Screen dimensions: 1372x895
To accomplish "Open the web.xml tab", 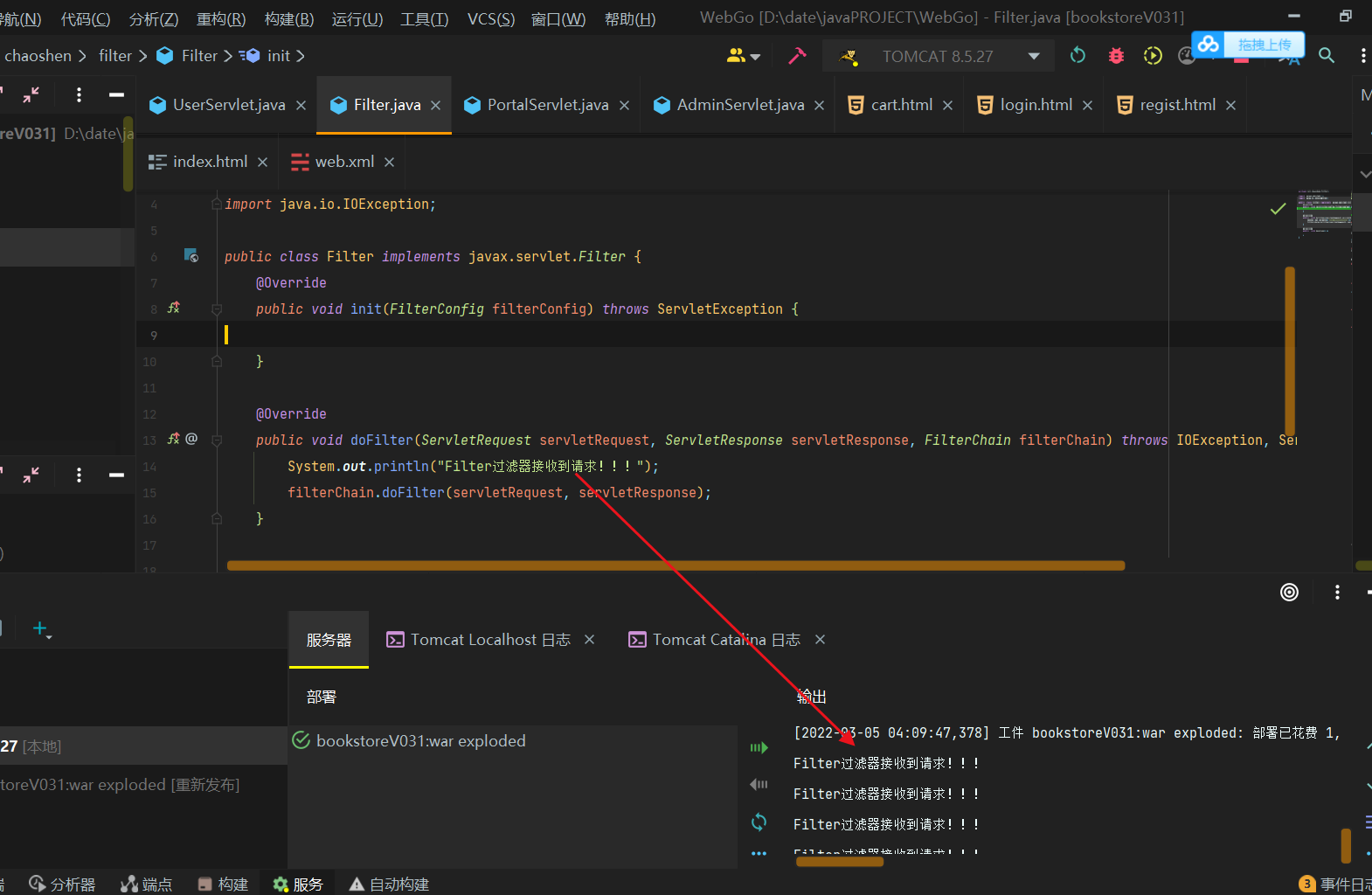I will [333, 162].
